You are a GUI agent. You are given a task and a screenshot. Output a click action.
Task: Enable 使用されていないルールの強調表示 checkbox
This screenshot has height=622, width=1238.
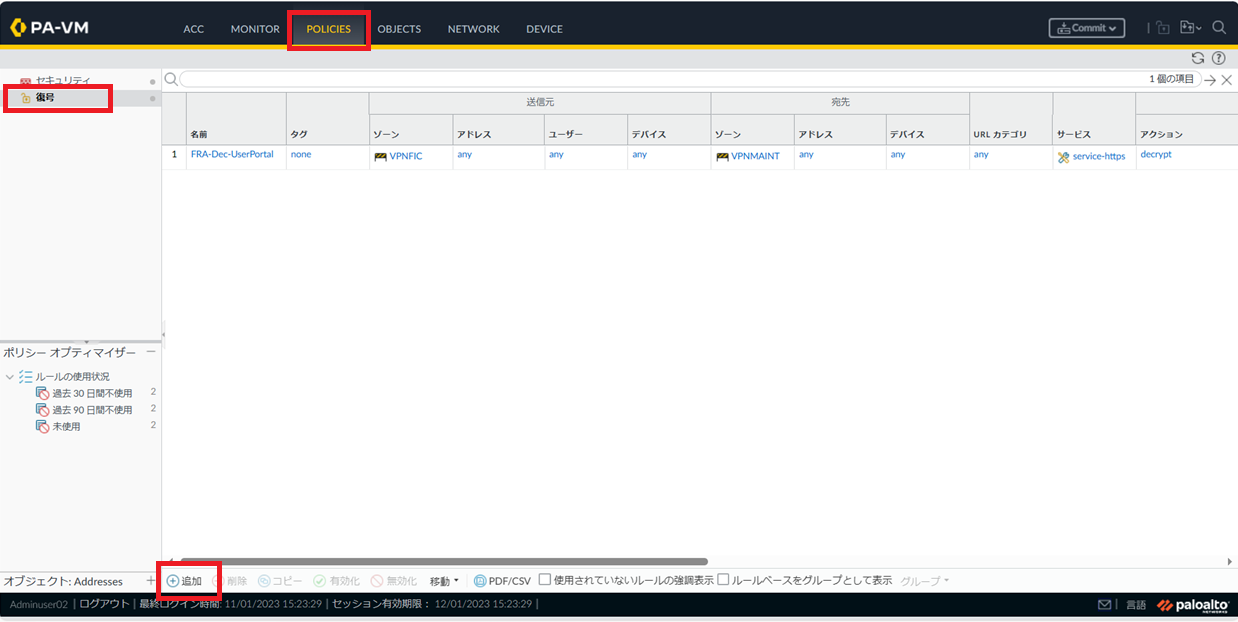[x=545, y=580]
